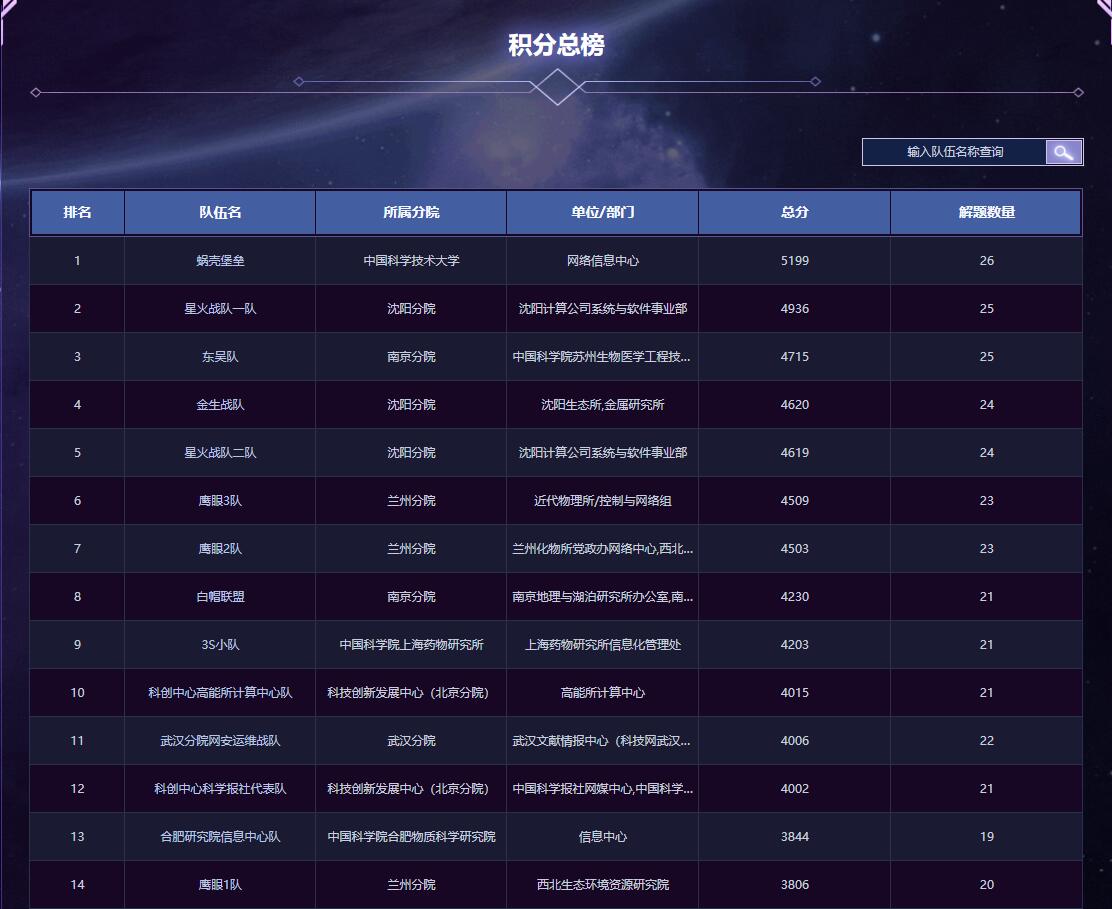Select team name 东吴队

point(220,357)
